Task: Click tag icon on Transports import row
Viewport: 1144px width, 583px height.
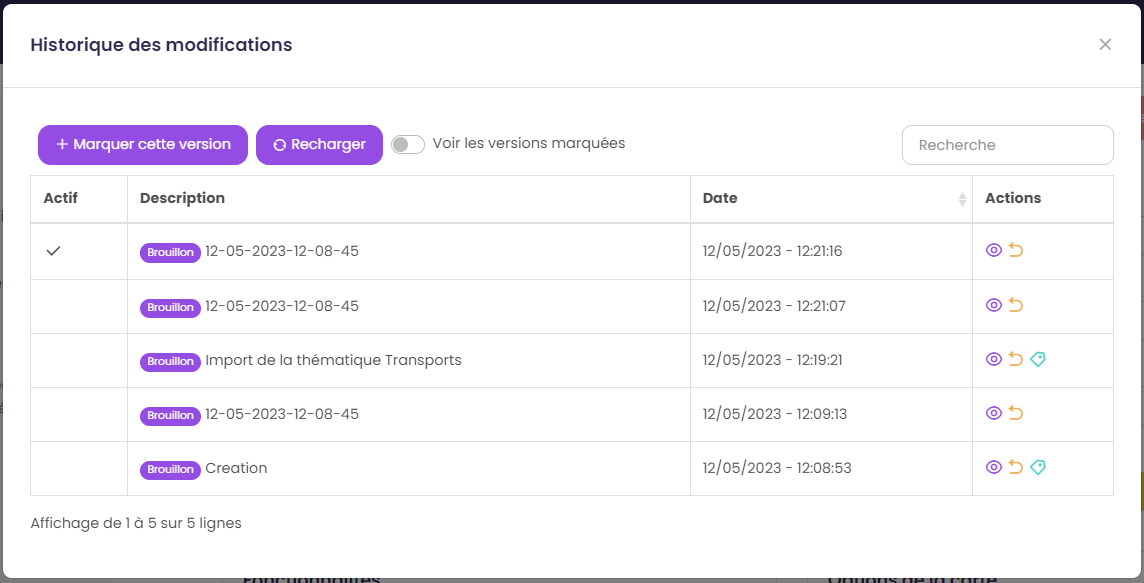Action: pos(1037,359)
